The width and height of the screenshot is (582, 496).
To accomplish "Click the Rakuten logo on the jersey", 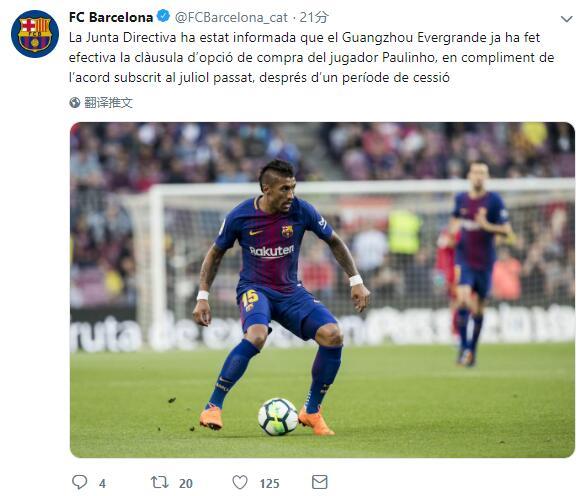I will [x=272, y=251].
